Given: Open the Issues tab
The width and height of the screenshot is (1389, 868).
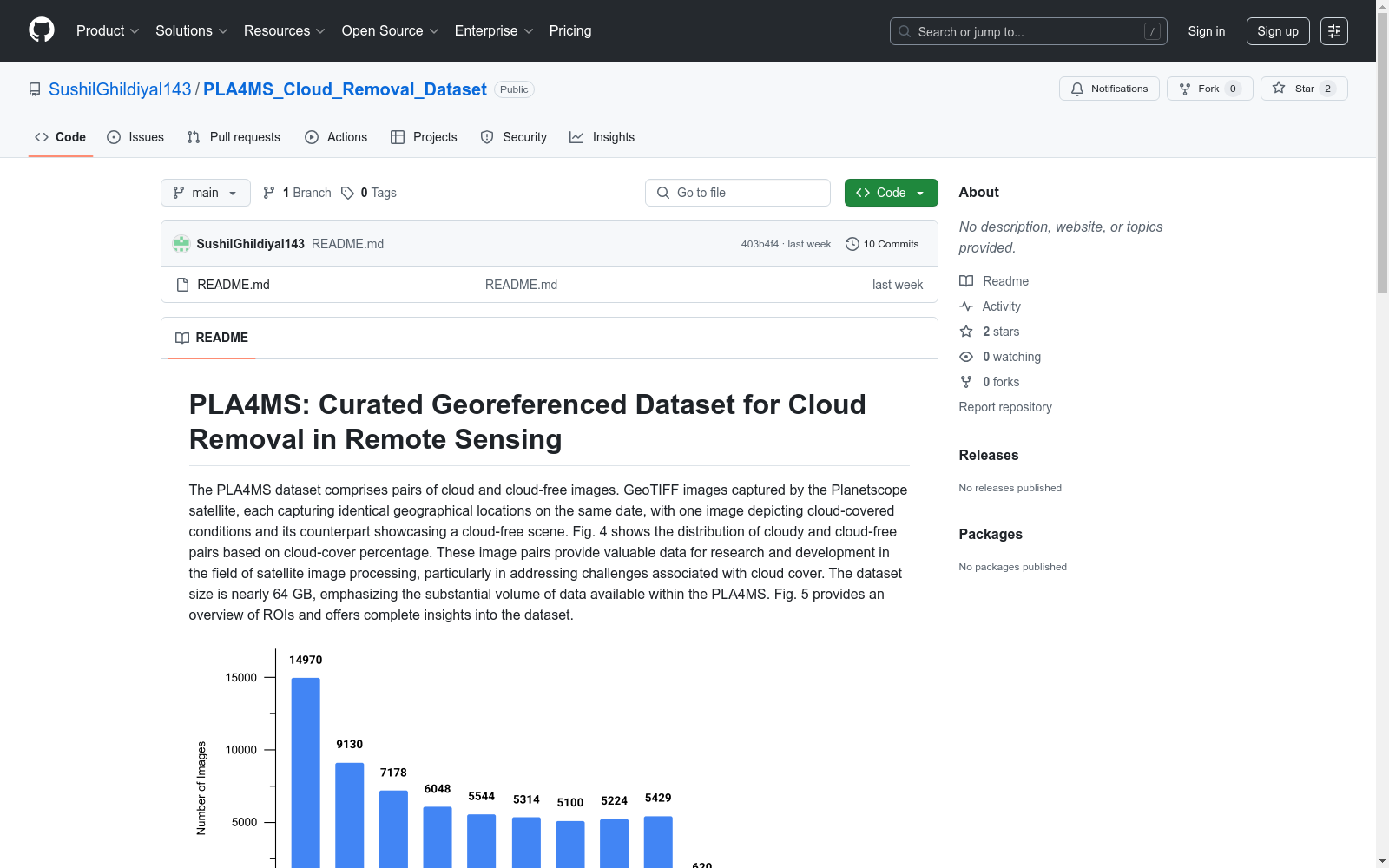Looking at the screenshot, I should pyautogui.click(x=135, y=137).
